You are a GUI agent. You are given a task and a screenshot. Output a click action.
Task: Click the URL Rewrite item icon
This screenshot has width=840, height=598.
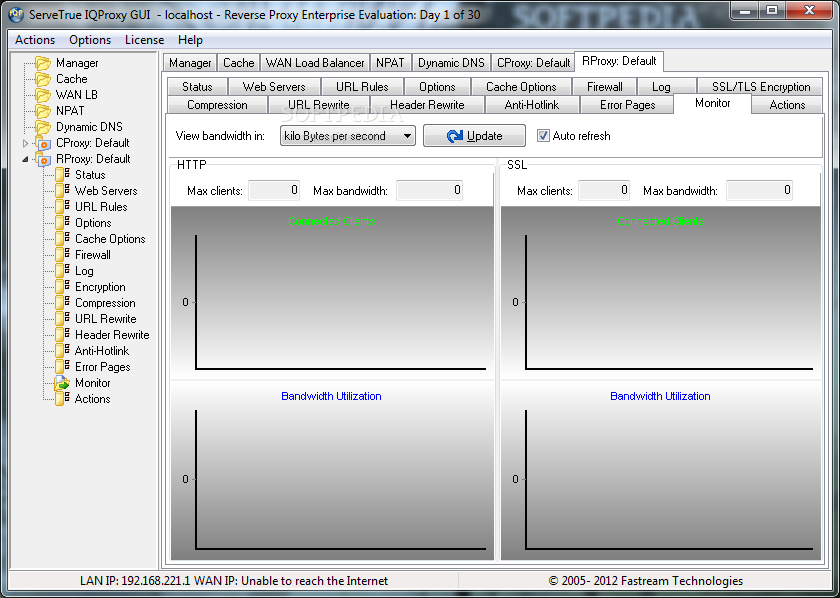pyautogui.click(x=63, y=319)
